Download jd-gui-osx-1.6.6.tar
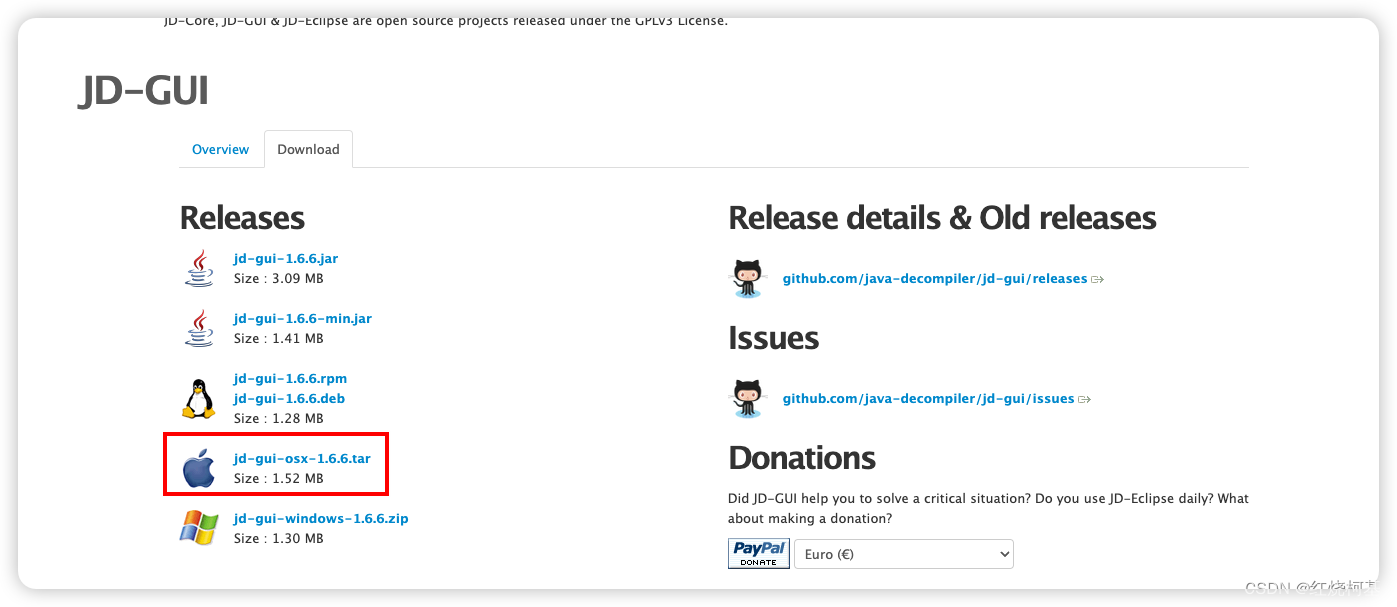 coord(302,458)
